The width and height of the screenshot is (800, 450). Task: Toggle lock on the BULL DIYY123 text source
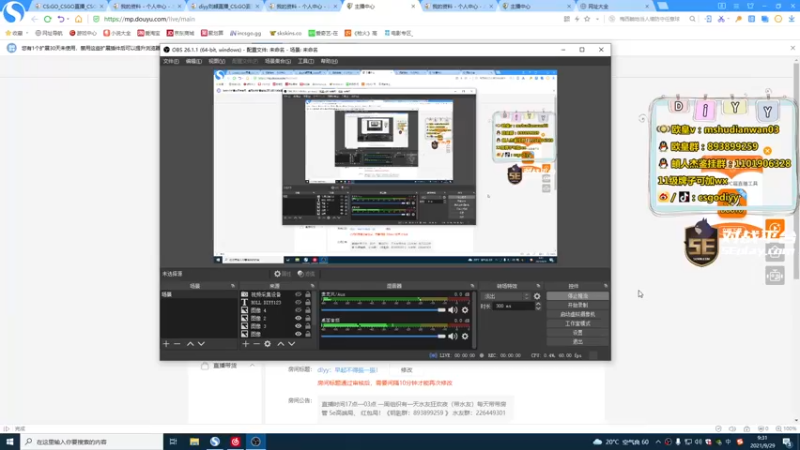[x=308, y=303]
